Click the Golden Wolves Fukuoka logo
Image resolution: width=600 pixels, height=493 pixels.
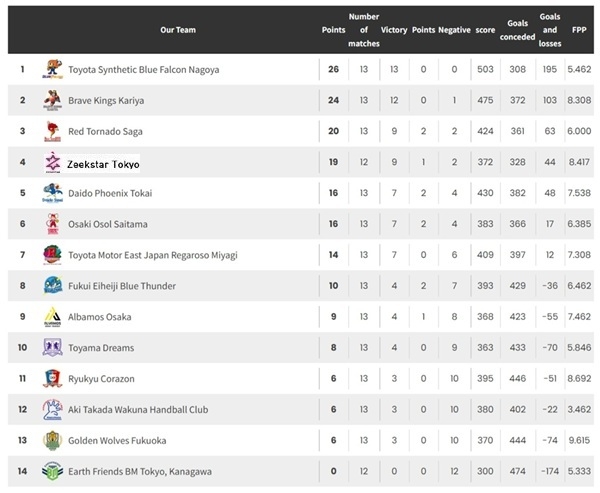tap(52, 440)
